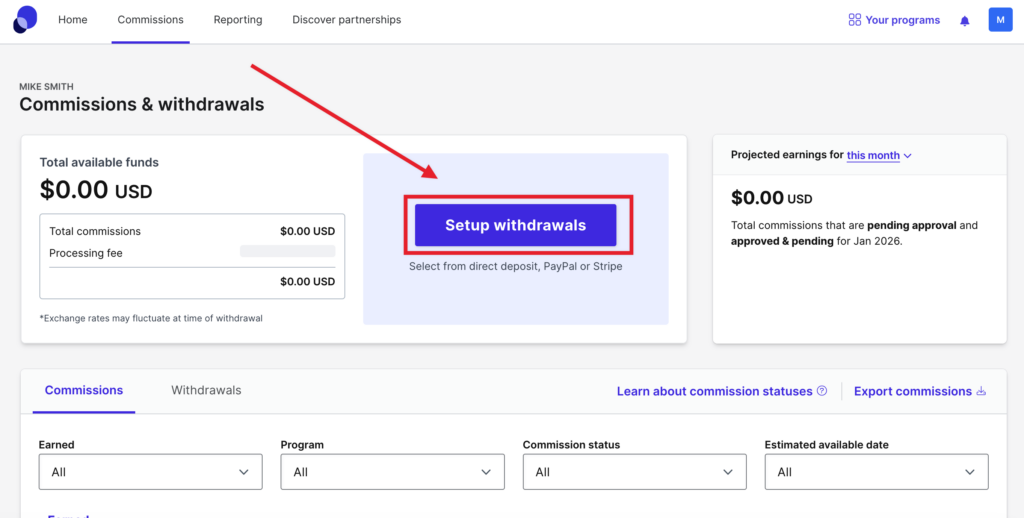Go to the Home menu item

pyautogui.click(x=73, y=20)
